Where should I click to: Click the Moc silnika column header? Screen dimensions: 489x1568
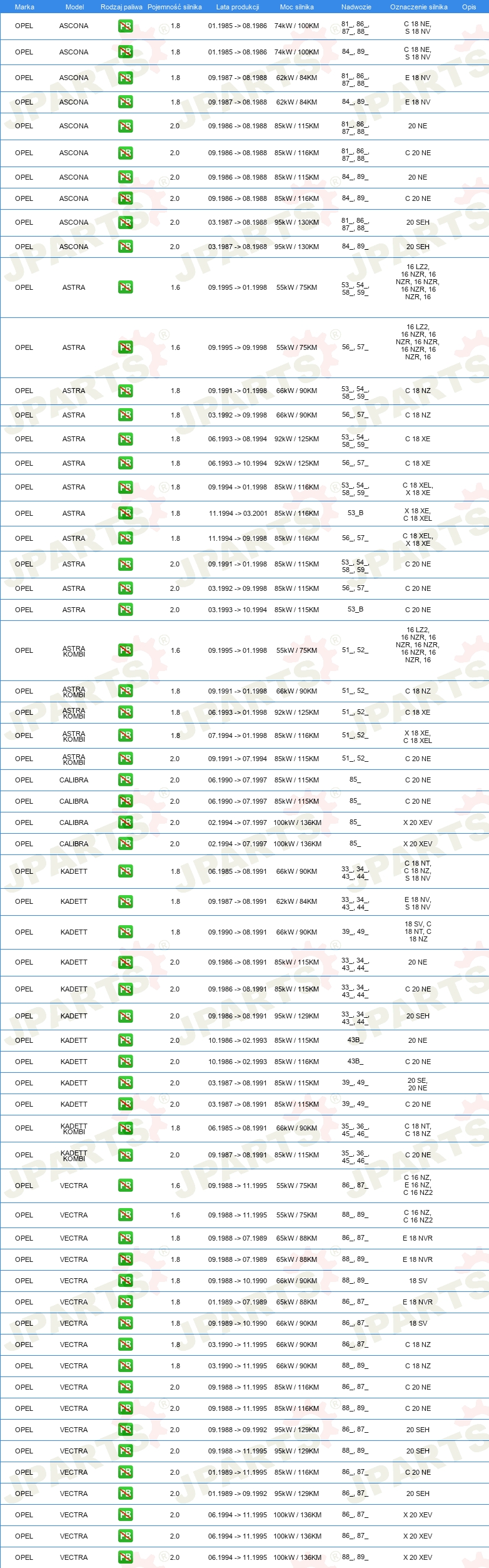[297, 7]
